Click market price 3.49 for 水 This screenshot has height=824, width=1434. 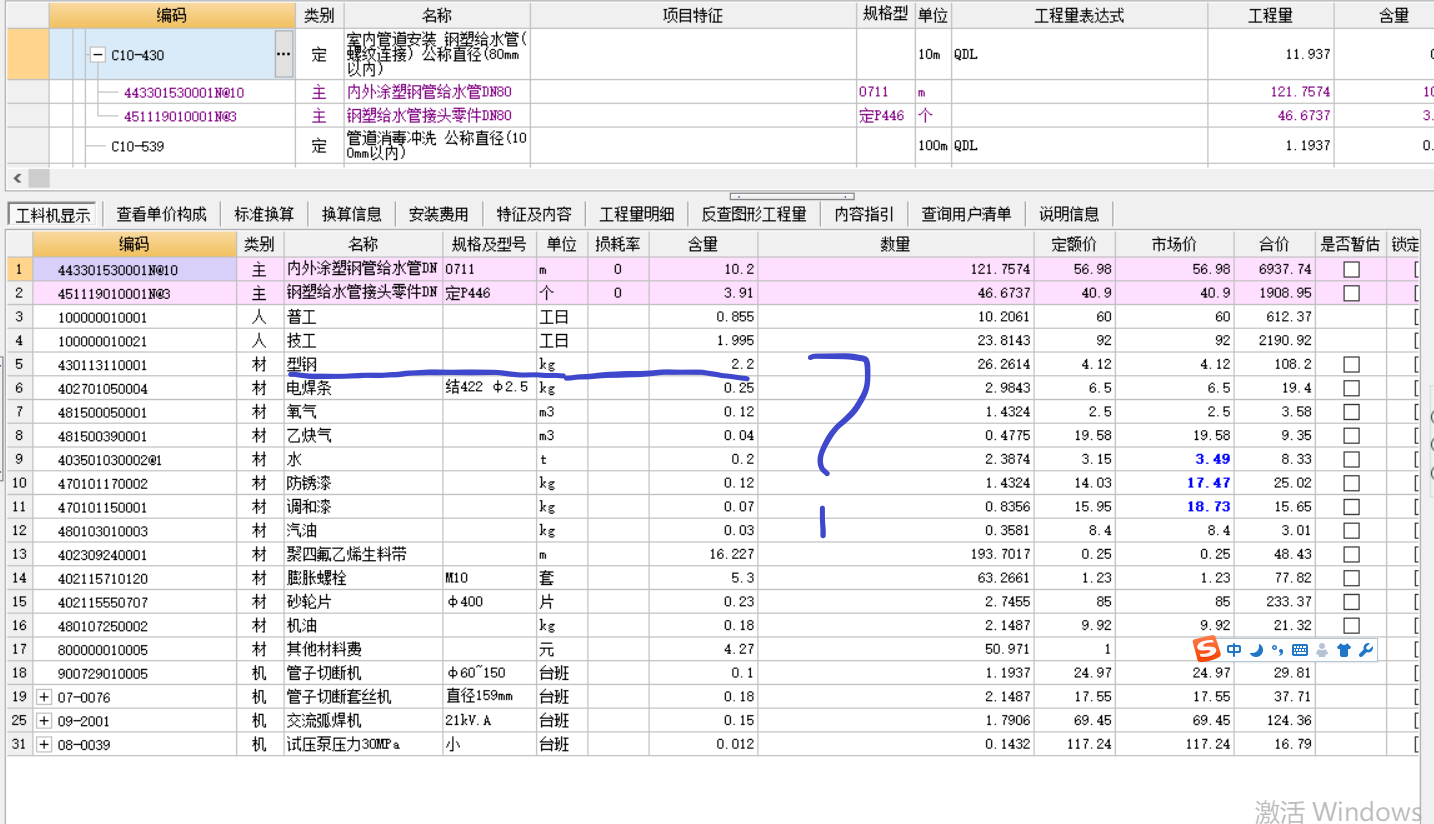click(x=1174, y=459)
